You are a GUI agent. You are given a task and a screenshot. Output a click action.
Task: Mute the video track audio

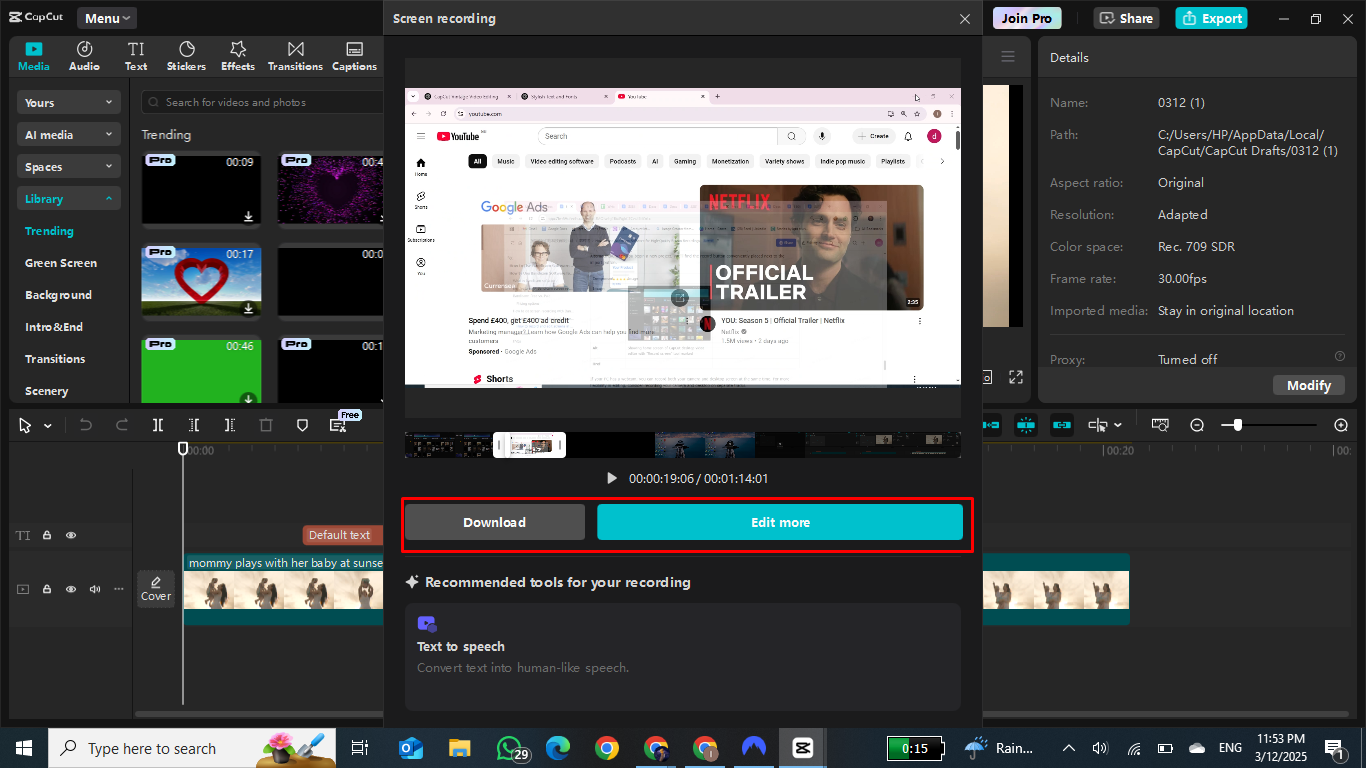(94, 589)
